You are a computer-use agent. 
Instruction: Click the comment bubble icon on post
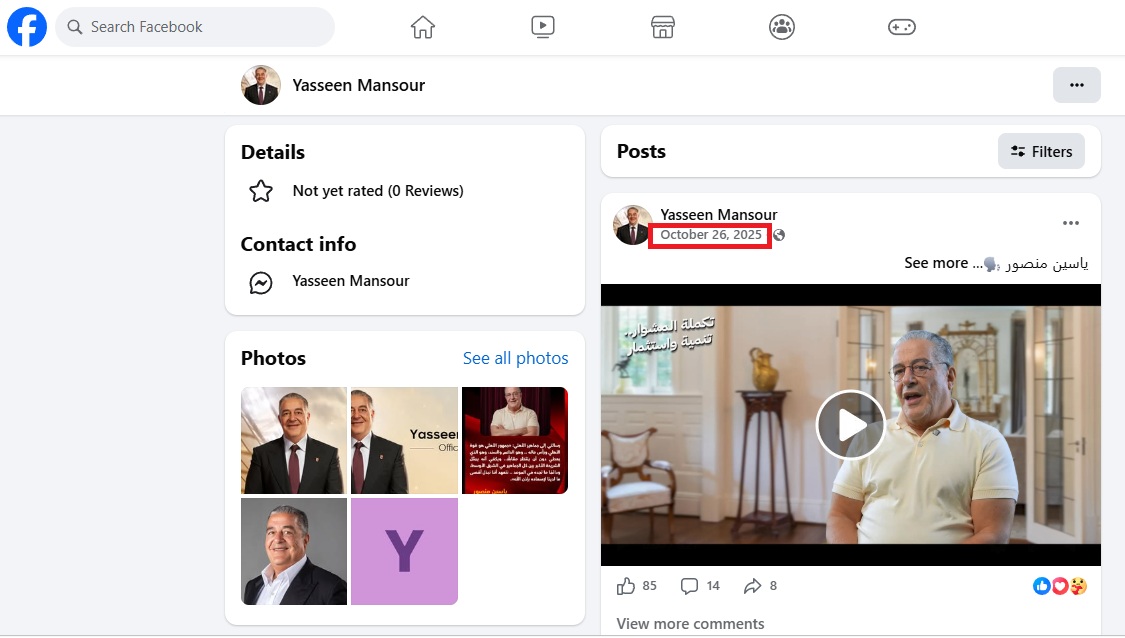pos(689,586)
